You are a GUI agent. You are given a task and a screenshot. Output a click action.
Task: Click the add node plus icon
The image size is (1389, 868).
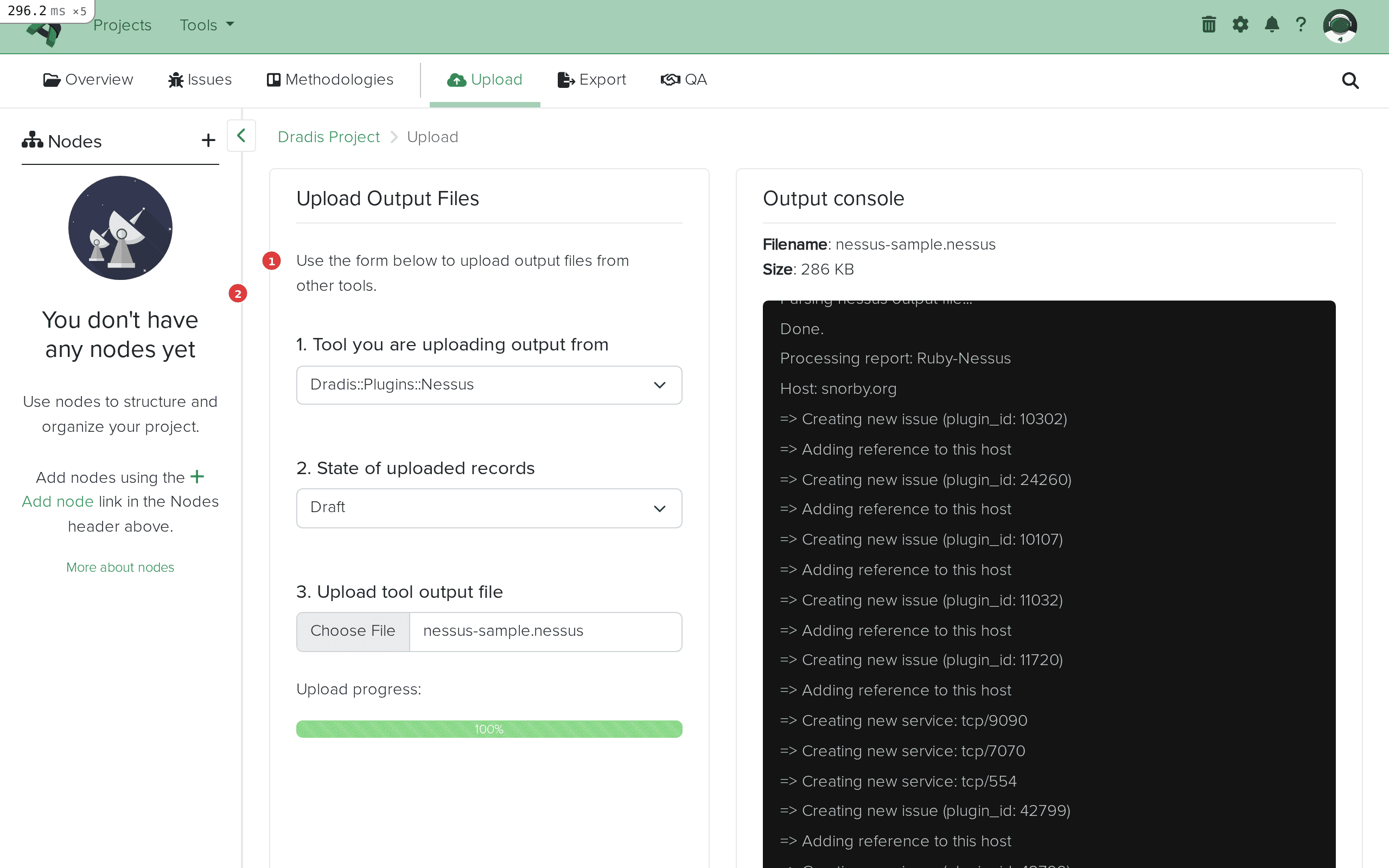(208, 140)
